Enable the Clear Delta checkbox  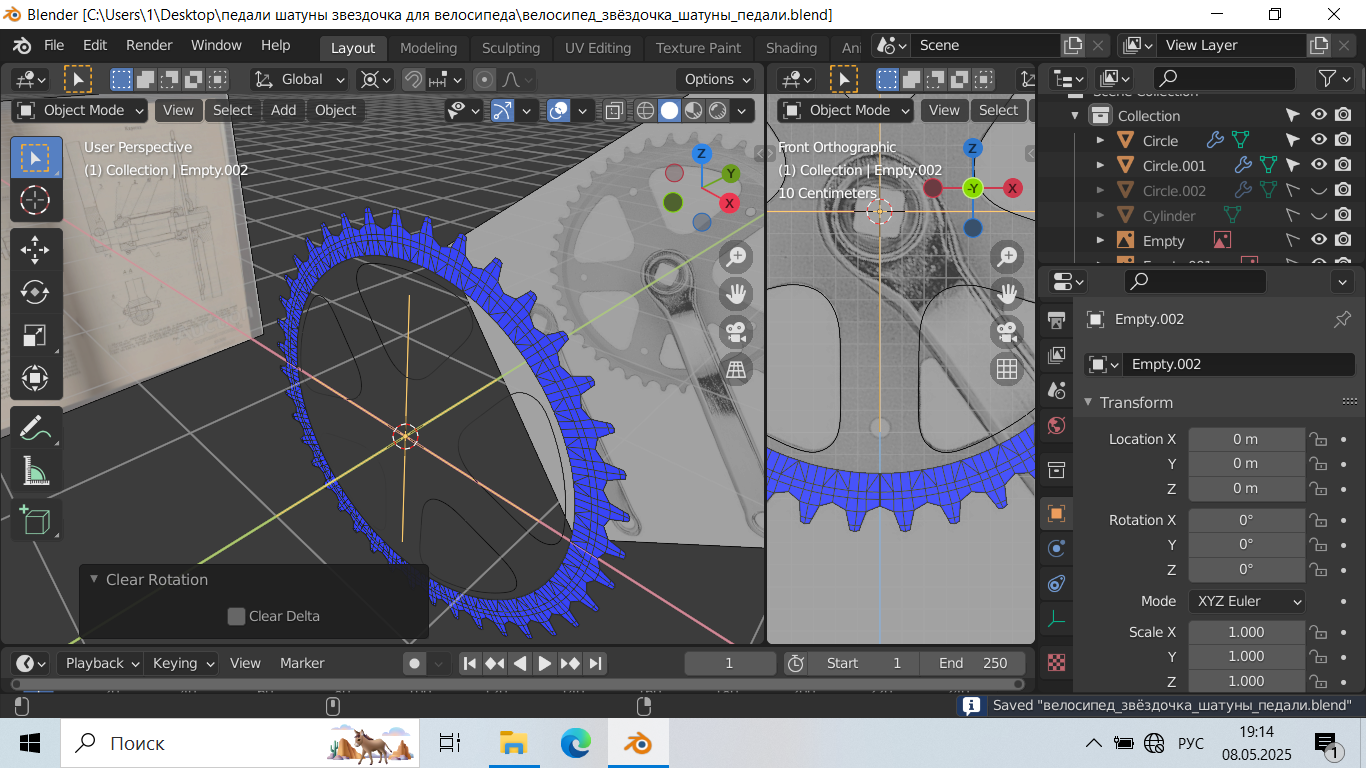pyautogui.click(x=237, y=616)
